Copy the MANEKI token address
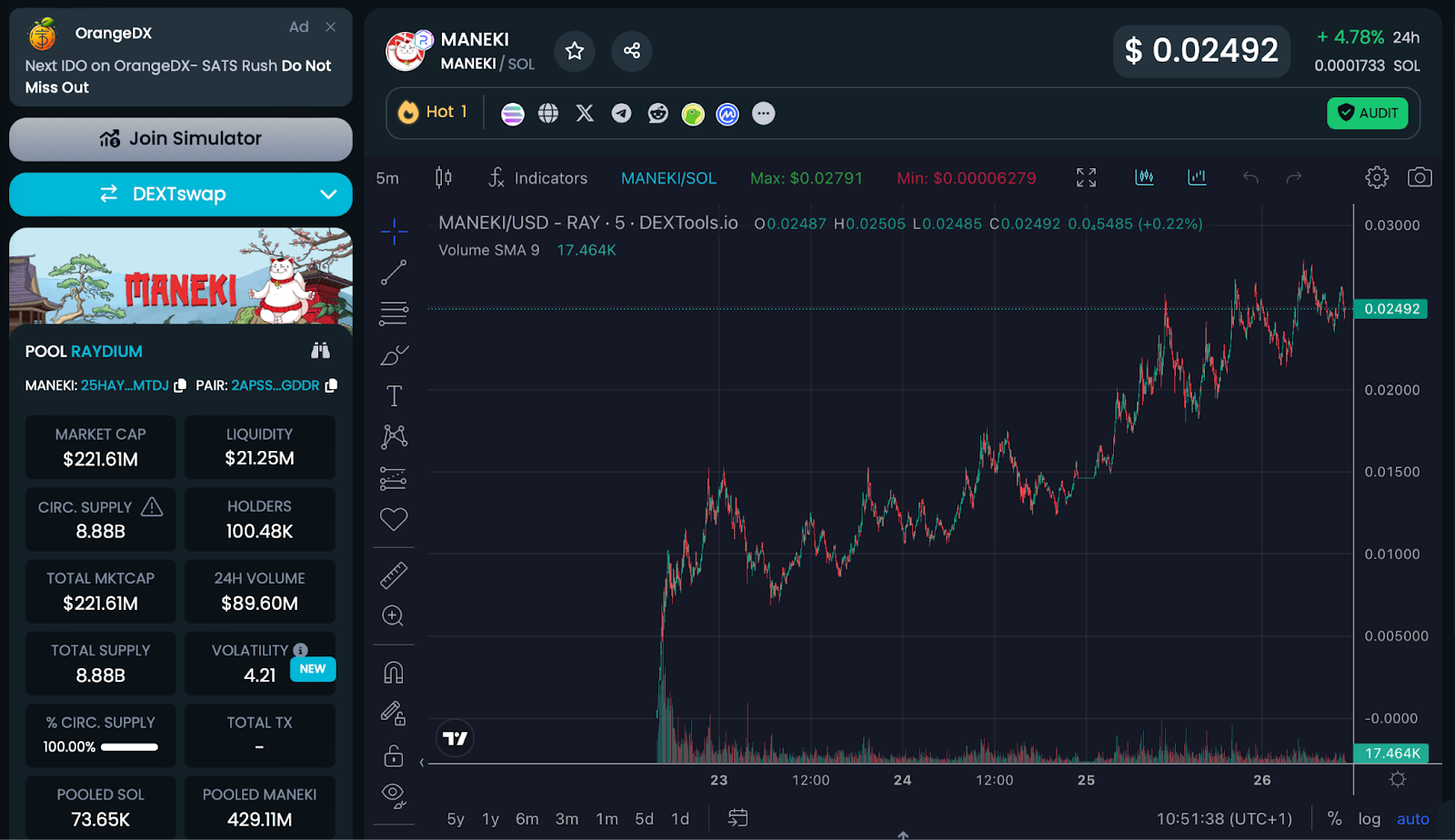Viewport: 1455px width, 840px height. pyautogui.click(x=180, y=385)
